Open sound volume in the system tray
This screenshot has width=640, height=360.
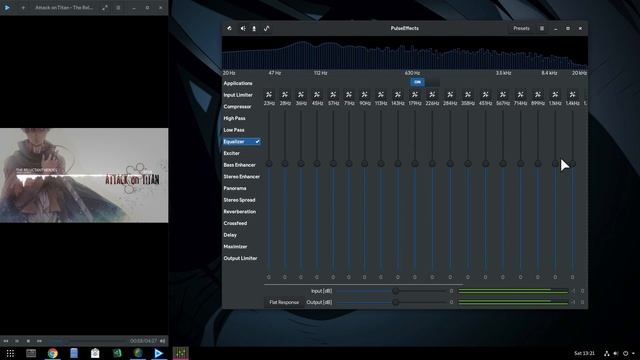point(616,353)
